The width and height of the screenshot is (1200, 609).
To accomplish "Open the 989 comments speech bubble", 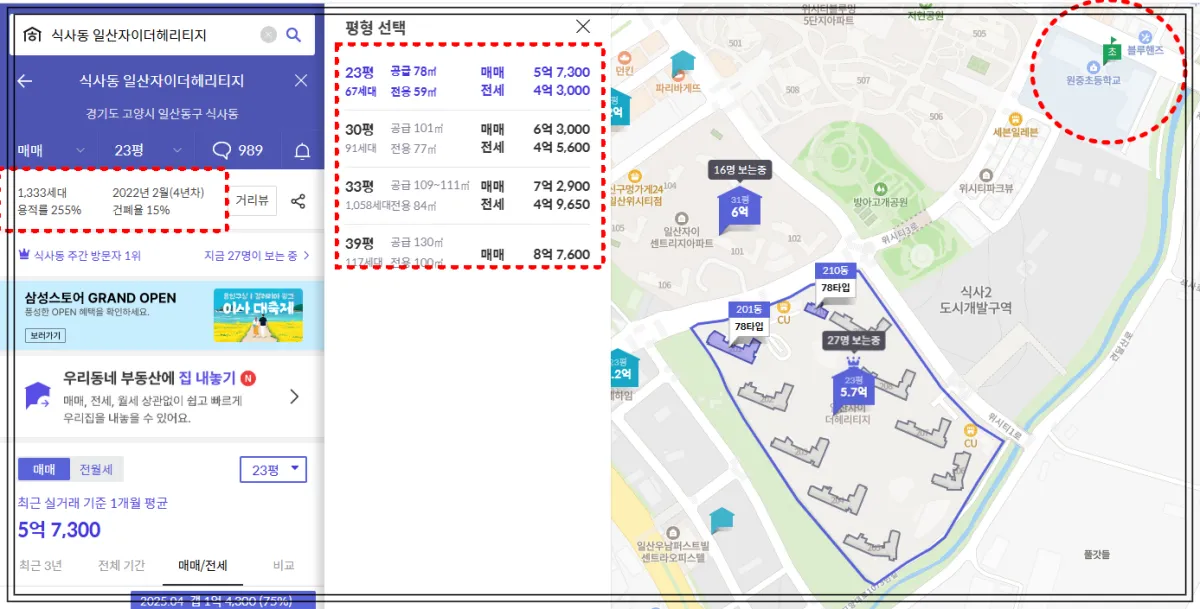I will [x=238, y=150].
